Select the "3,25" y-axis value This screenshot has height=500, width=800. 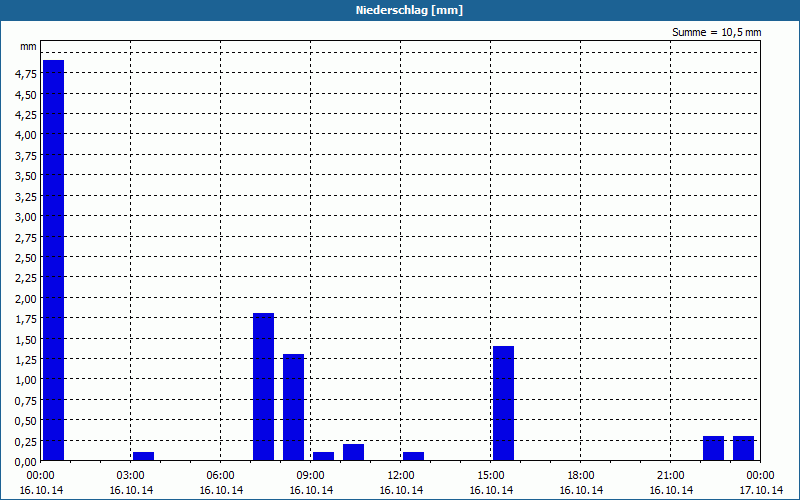[x=26, y=196]
